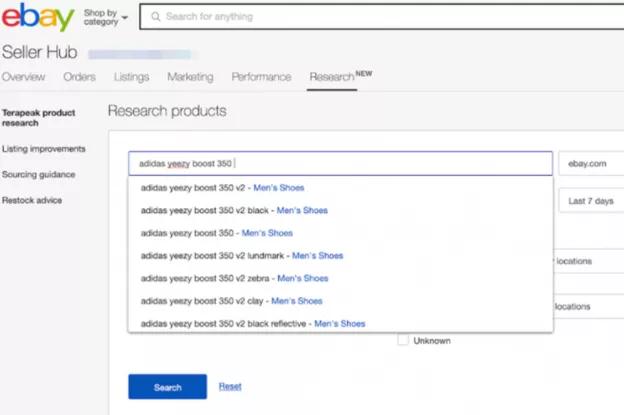The image size is (624, 415).
Task: Open the Performance tab
Action: [x=261, y=76]
